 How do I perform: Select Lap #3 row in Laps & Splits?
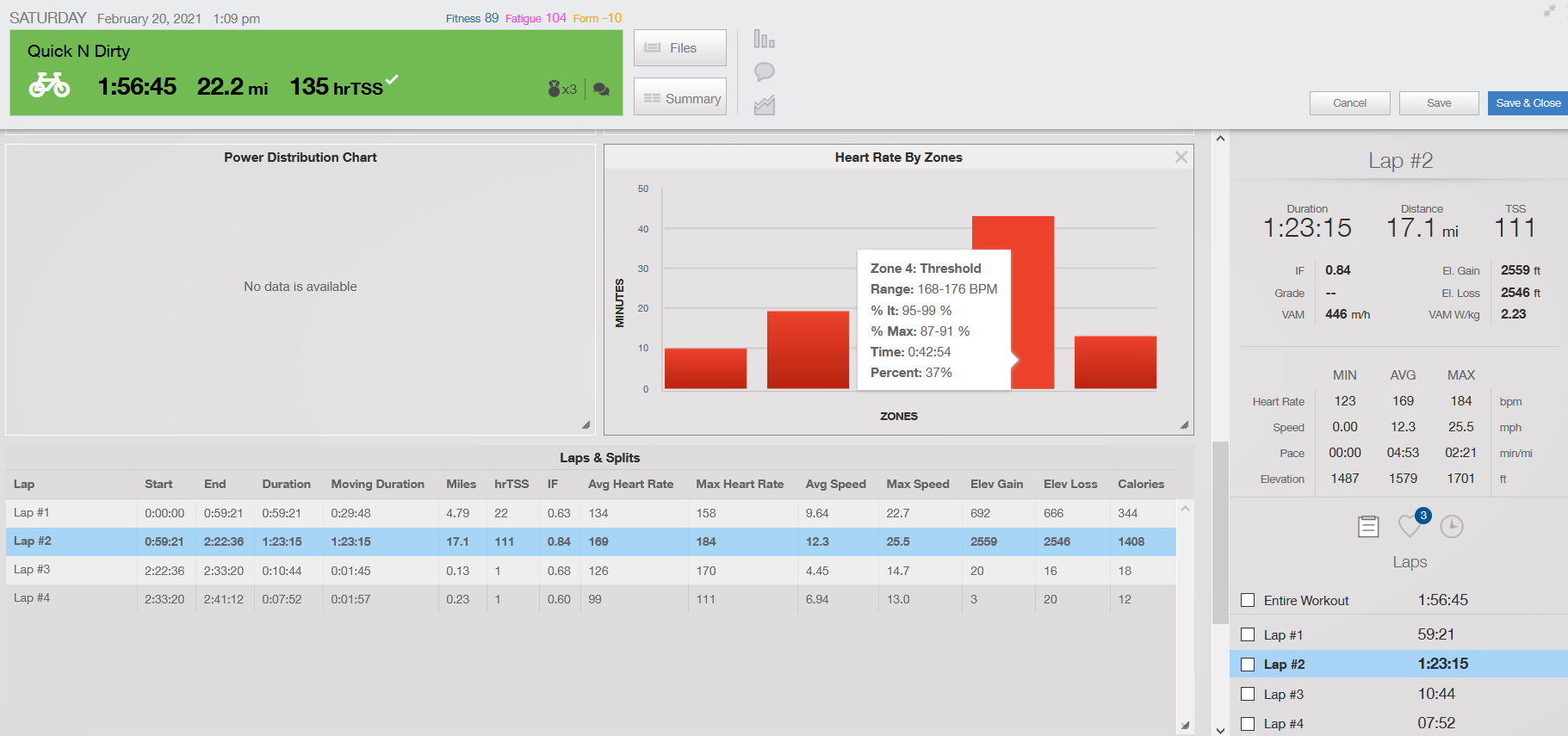pos(591,570)
